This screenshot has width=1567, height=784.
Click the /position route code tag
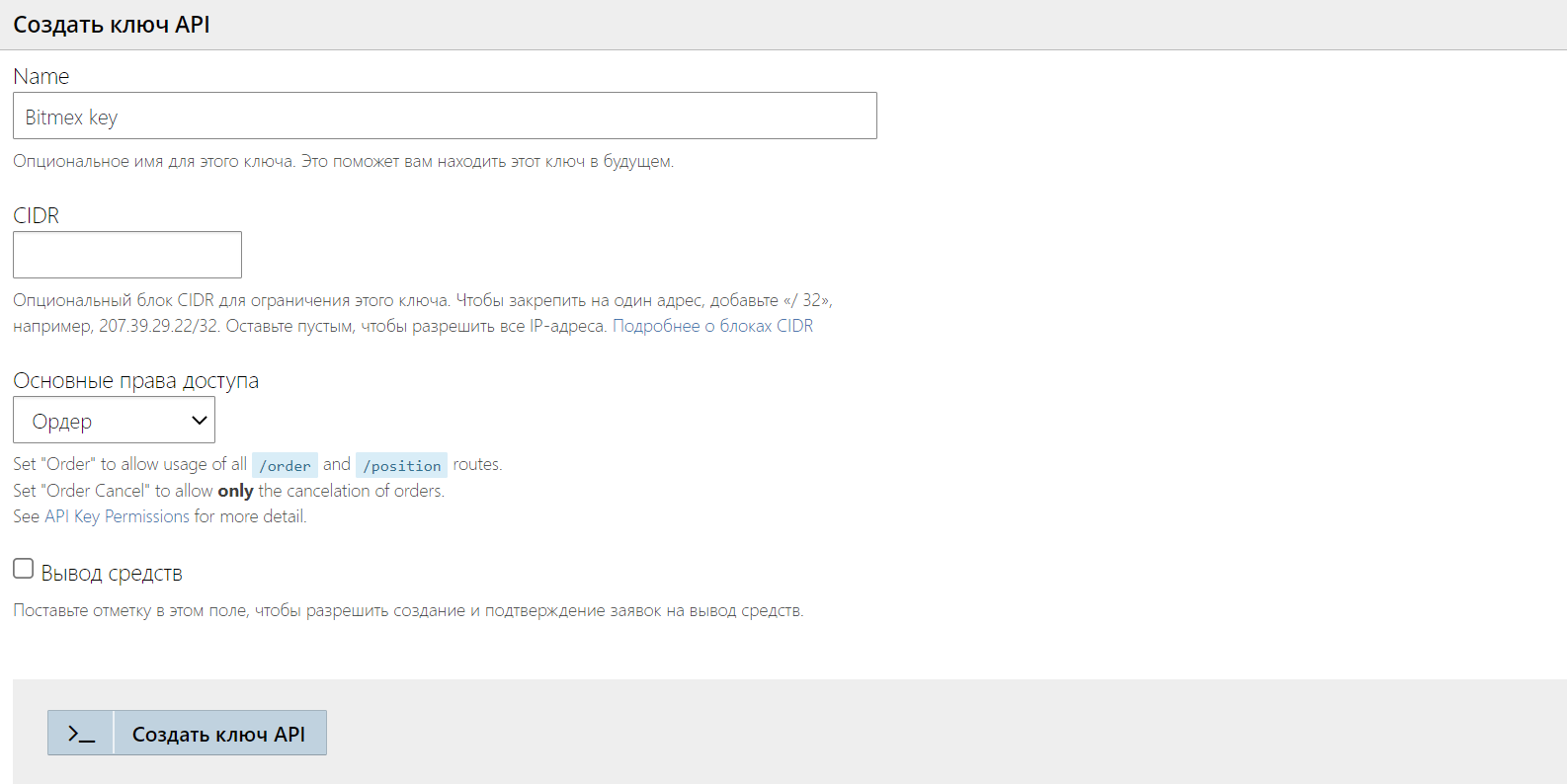point(401,465)
